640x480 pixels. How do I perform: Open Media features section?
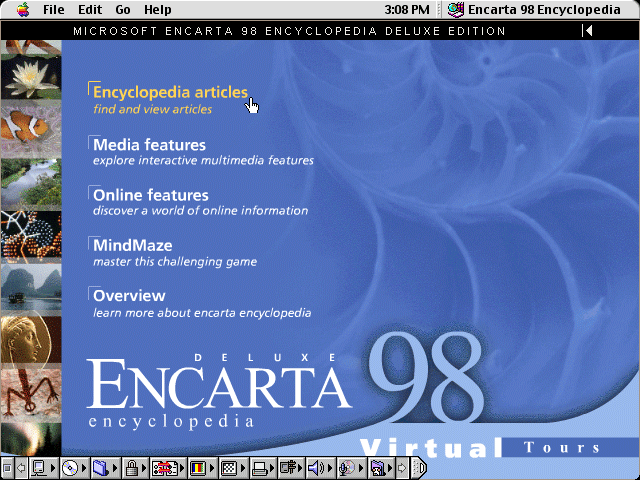pyautogui.click(x=149, y=145)
